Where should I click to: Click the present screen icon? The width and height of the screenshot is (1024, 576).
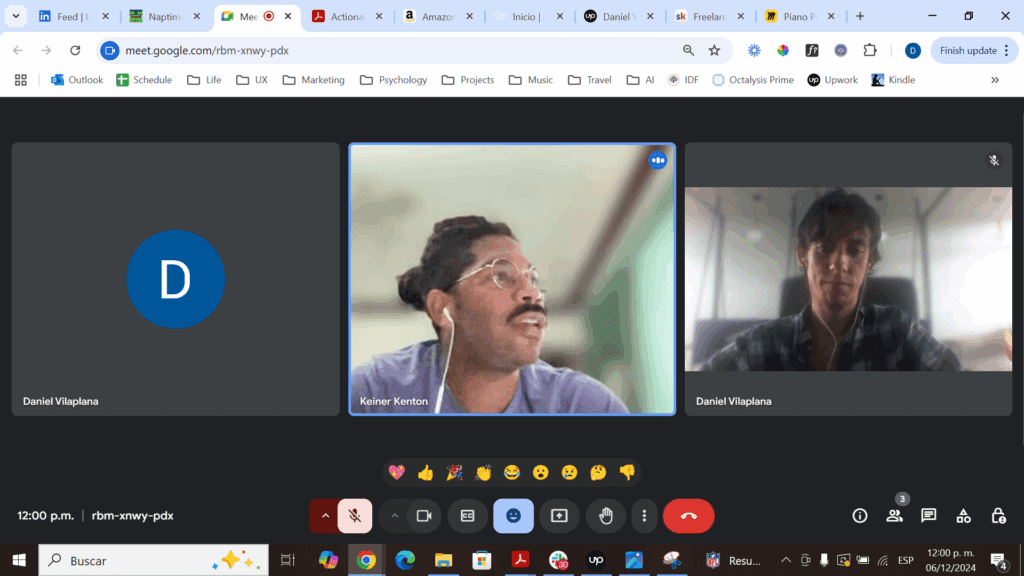[559, 516]
